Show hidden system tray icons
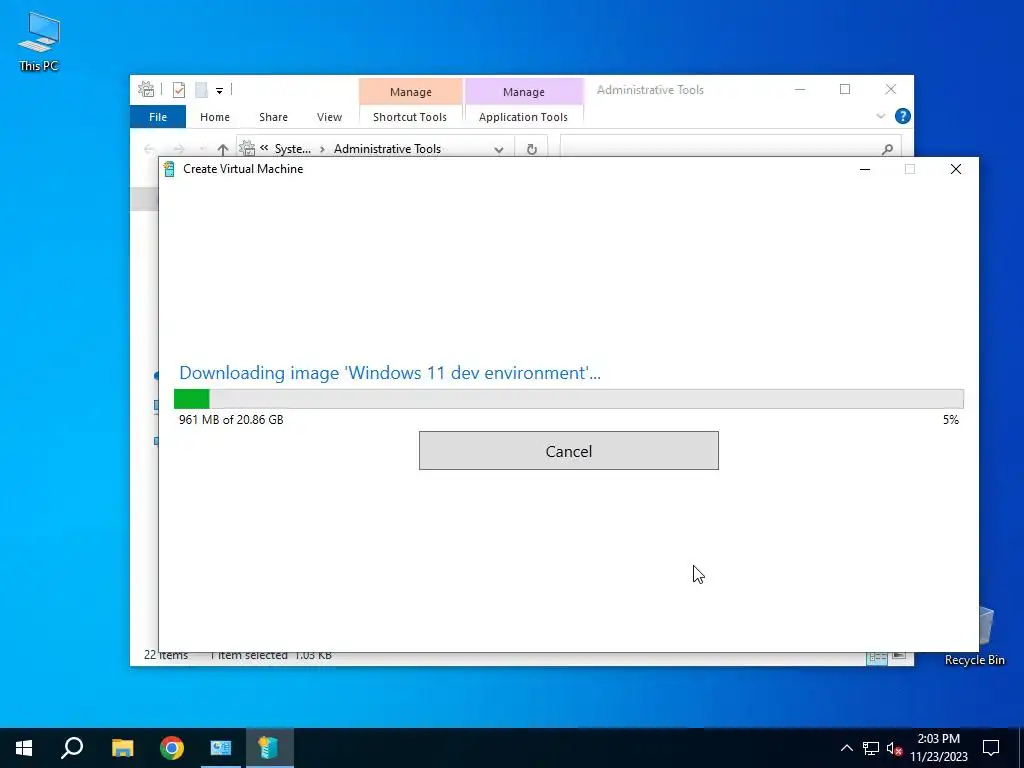The height and width of the screenshot is (768, 1024). pyautogui.click(x=846, y=748)
